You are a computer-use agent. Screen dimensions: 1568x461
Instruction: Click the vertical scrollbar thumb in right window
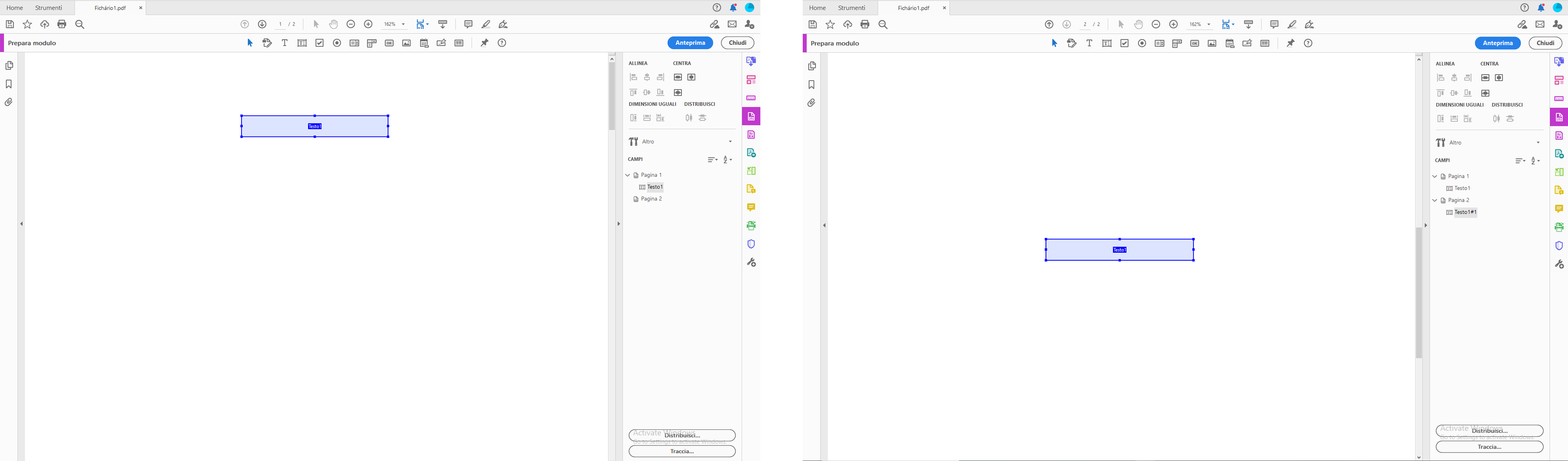(x=1419, y=292)
